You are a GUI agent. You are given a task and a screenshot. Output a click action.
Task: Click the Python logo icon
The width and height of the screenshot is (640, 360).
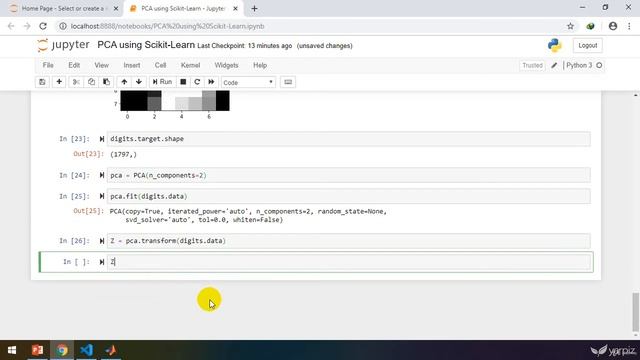click(x=554, y=45)
